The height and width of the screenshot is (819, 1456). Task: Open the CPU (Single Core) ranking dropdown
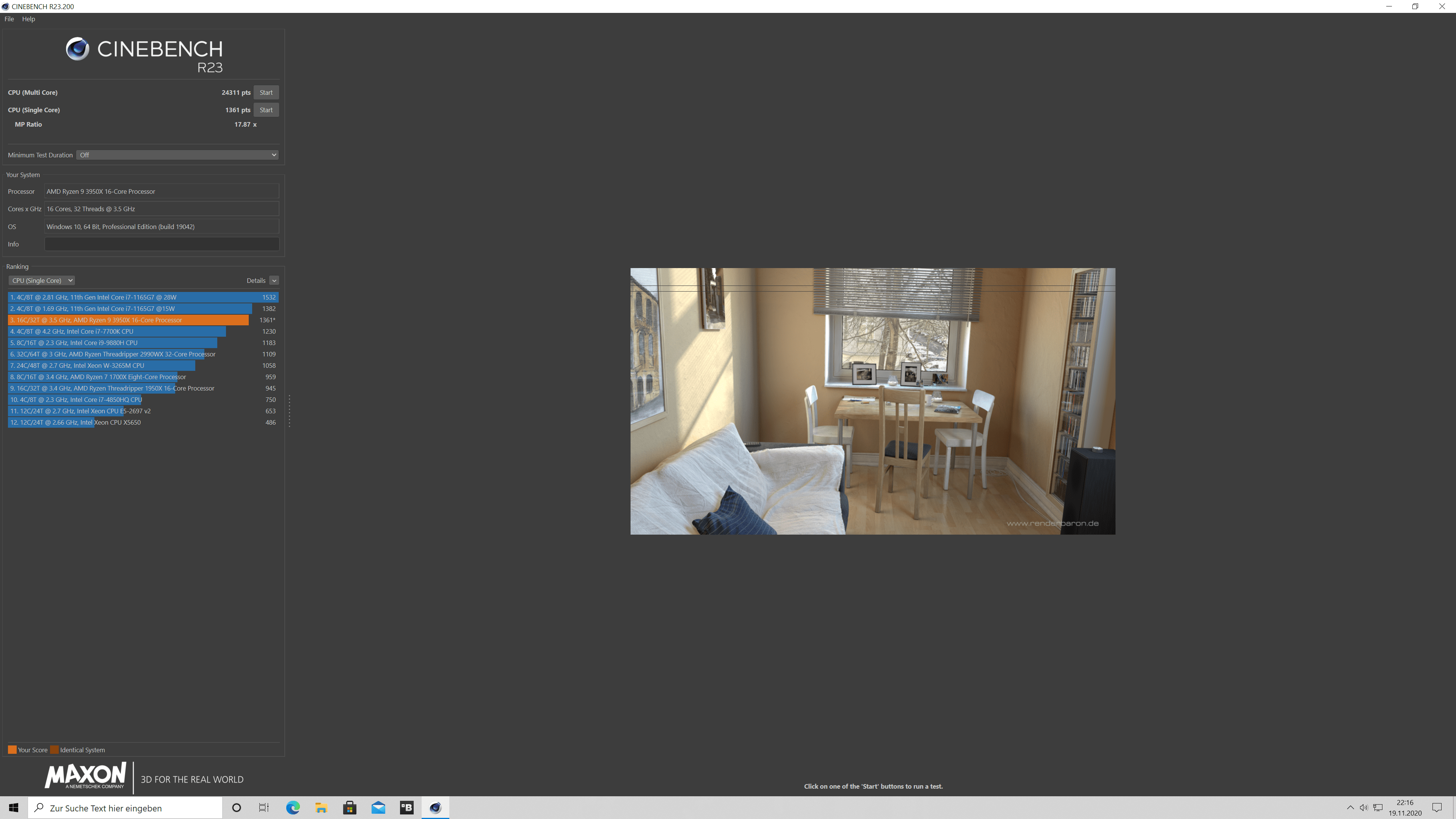(42, 280)
